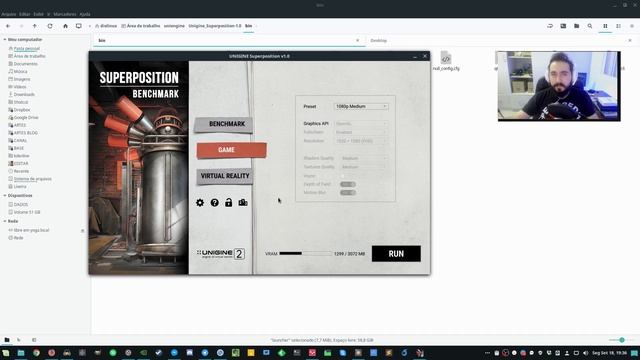Select BENCHMARK mode

224,124
